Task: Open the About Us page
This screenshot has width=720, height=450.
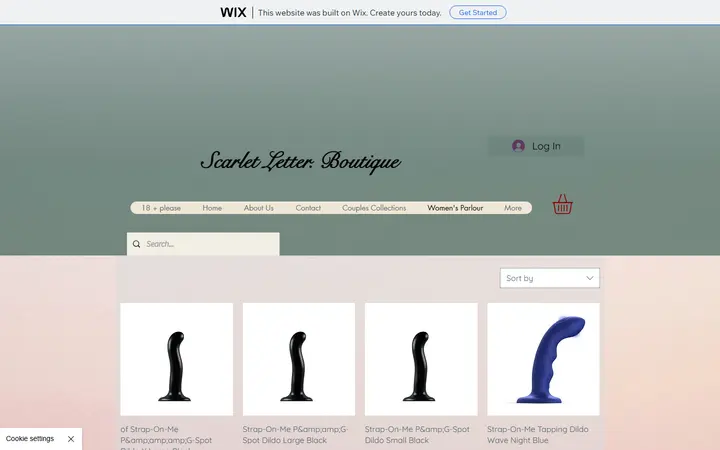Action: point(259,208)
